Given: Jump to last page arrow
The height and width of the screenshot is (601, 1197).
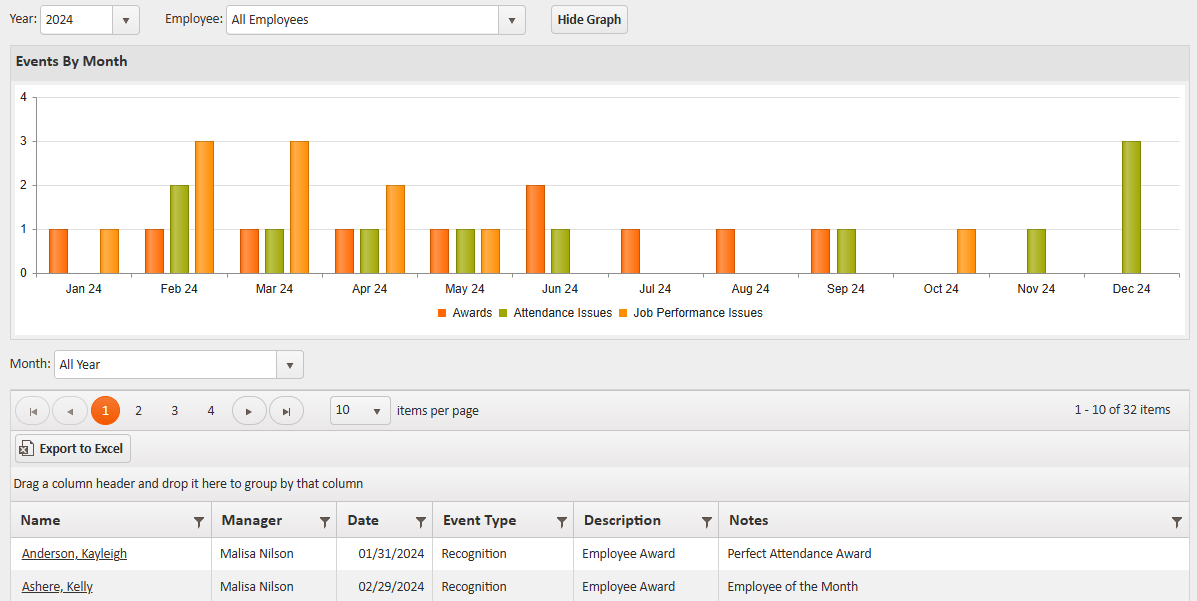Looking at the screenshot, I should tap(287, 411).
